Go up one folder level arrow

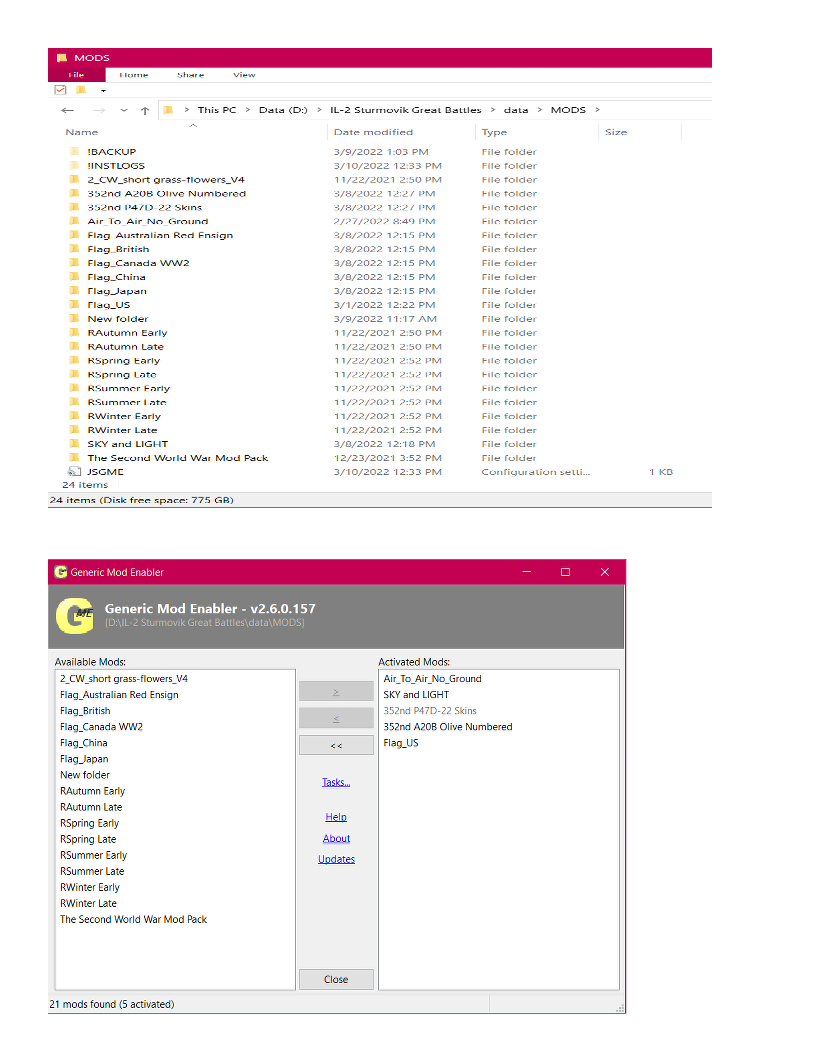point(145,110)
